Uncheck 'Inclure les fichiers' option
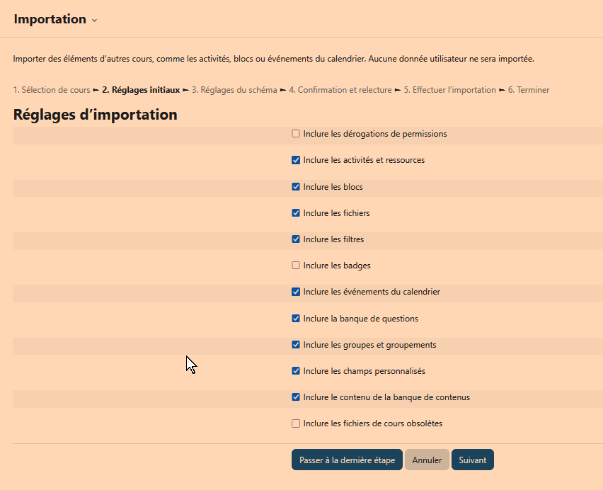The width and height of the screenshot is (603, 490). point(296,213)
